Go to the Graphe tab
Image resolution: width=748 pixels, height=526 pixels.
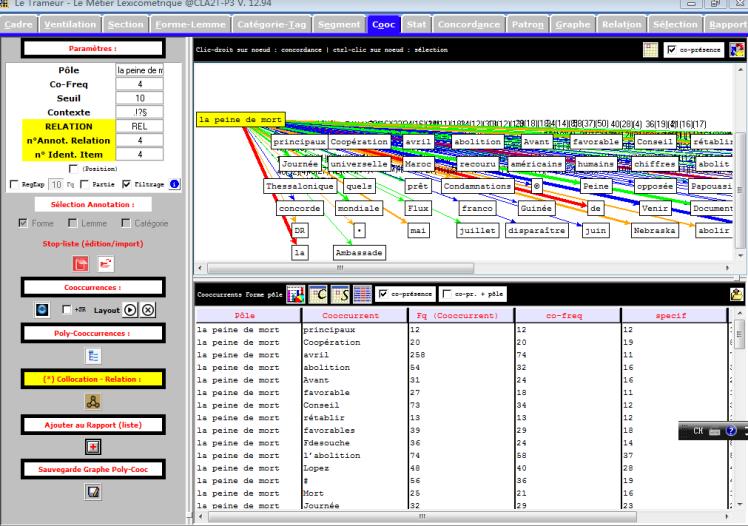coord(572,24)
